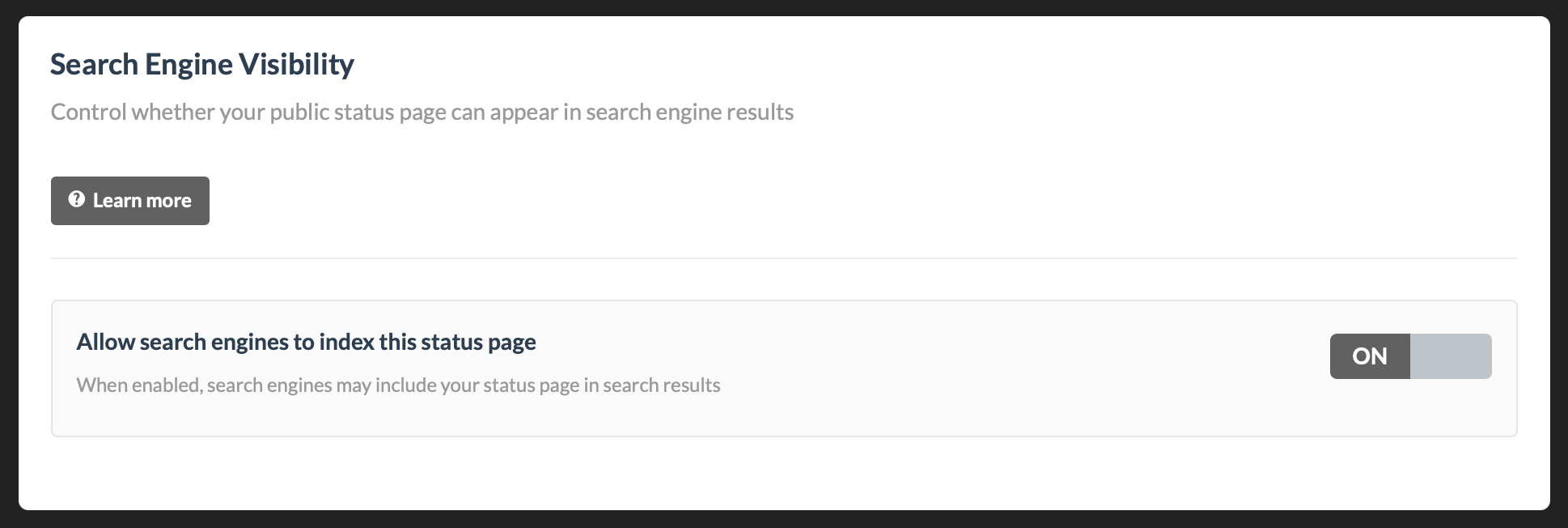
Task: Click the horizontal divider below Learn more
Action: pos(783,258)
